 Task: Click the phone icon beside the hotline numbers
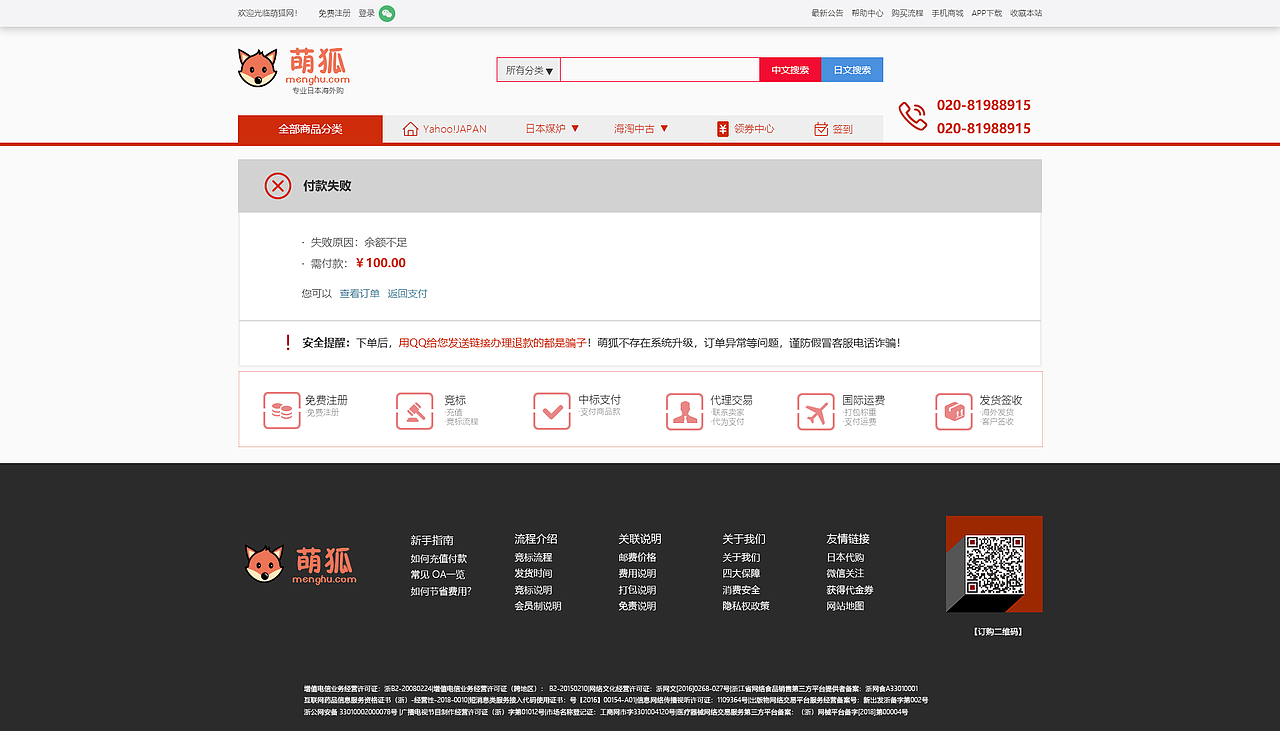pyautogui.click(x=913, y=116)
